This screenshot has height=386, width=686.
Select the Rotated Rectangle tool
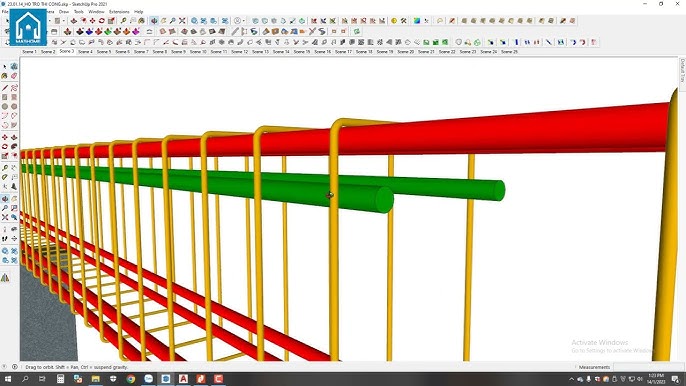14,97
